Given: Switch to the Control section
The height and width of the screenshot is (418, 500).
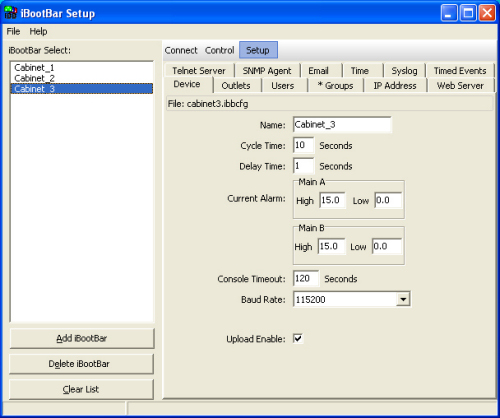Looking at the screenshot, I should [x=219, y=50].
